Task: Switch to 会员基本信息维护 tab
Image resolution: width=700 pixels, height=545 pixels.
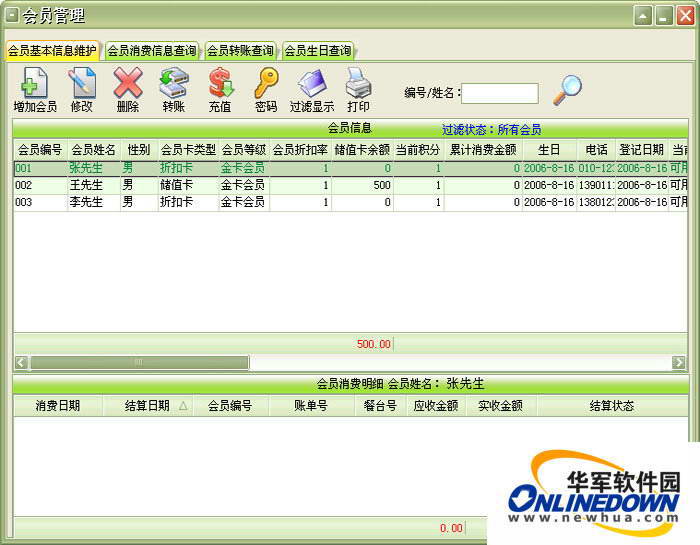Action: [x=52, y=50]
